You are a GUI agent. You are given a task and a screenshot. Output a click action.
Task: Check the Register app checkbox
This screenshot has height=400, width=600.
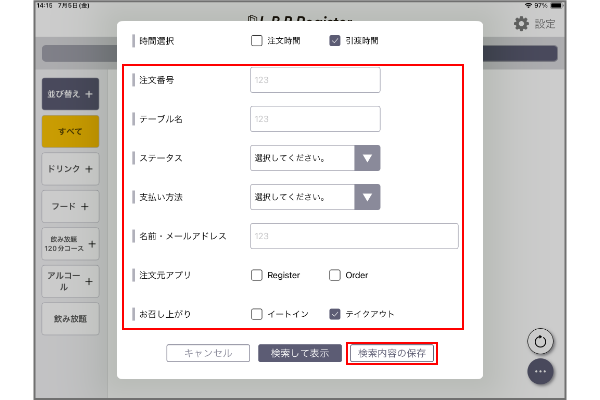pos(256,275)
